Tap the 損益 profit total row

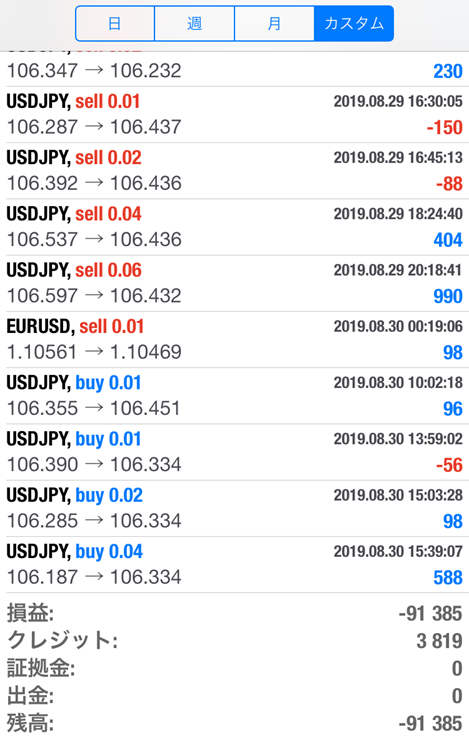234,613
